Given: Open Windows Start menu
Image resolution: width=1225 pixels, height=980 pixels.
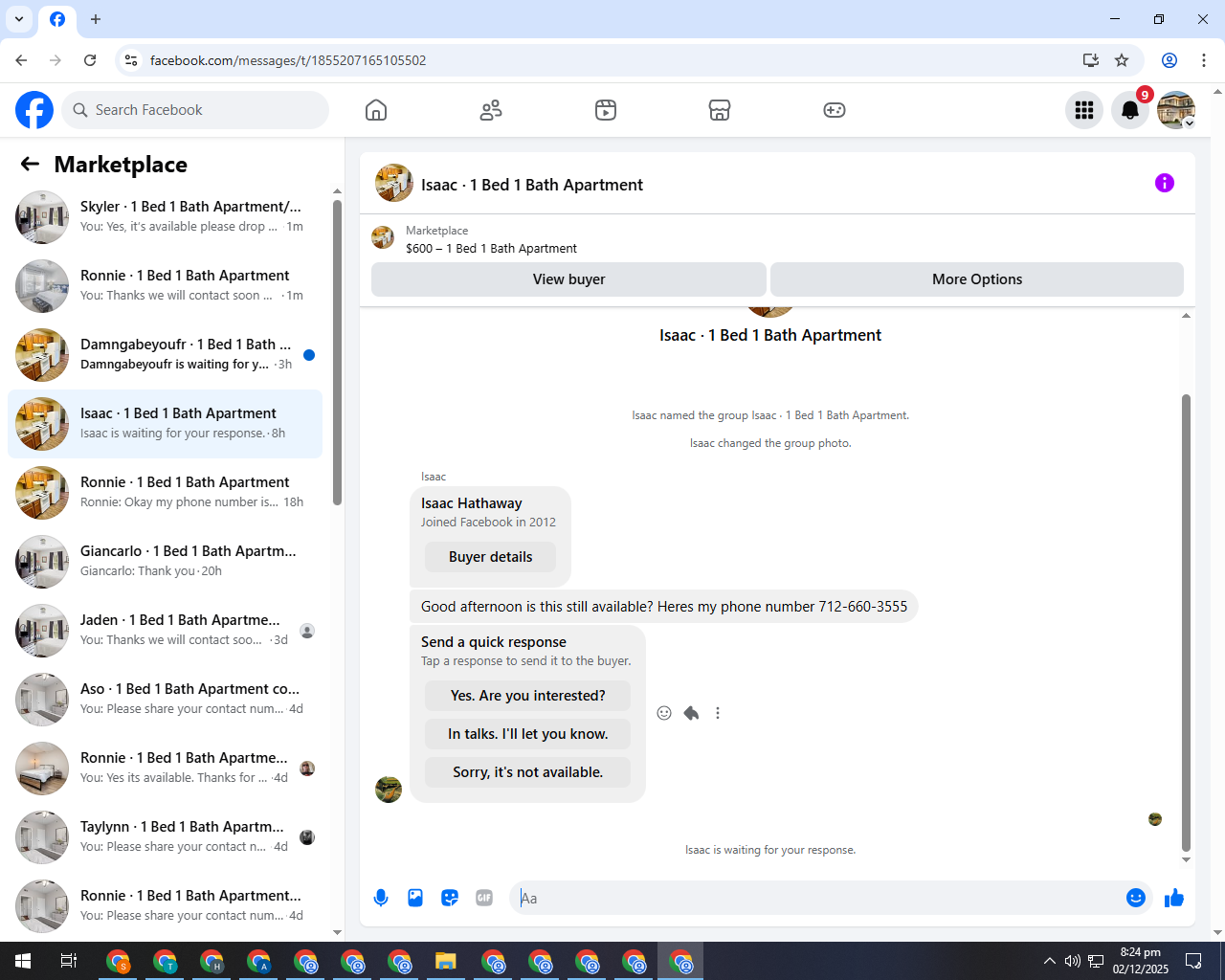Looking at the screenshot, I should pyautogui.click(x=23, y=961).
